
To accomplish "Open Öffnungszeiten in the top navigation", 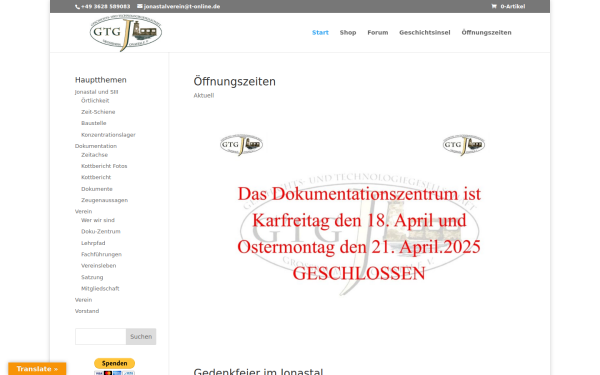I will [486, 33].
